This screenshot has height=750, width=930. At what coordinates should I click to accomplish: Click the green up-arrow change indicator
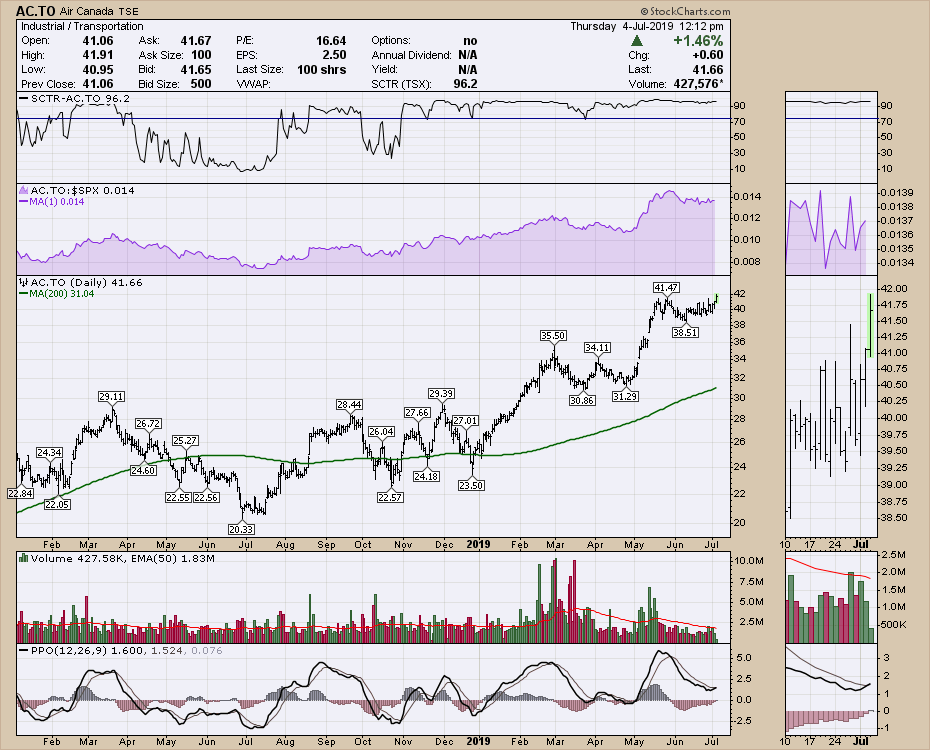click(x=637, y=41)
